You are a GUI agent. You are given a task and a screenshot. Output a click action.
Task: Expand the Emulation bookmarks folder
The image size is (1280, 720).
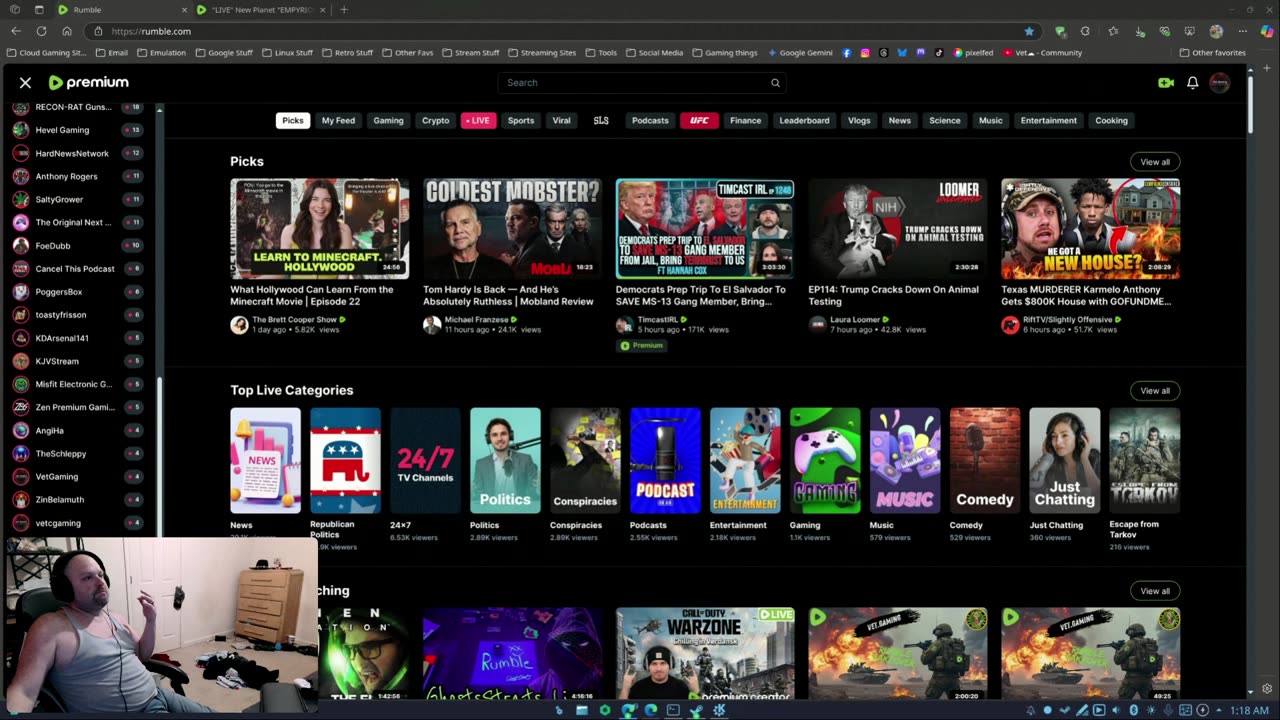click(x=161, y=53)
